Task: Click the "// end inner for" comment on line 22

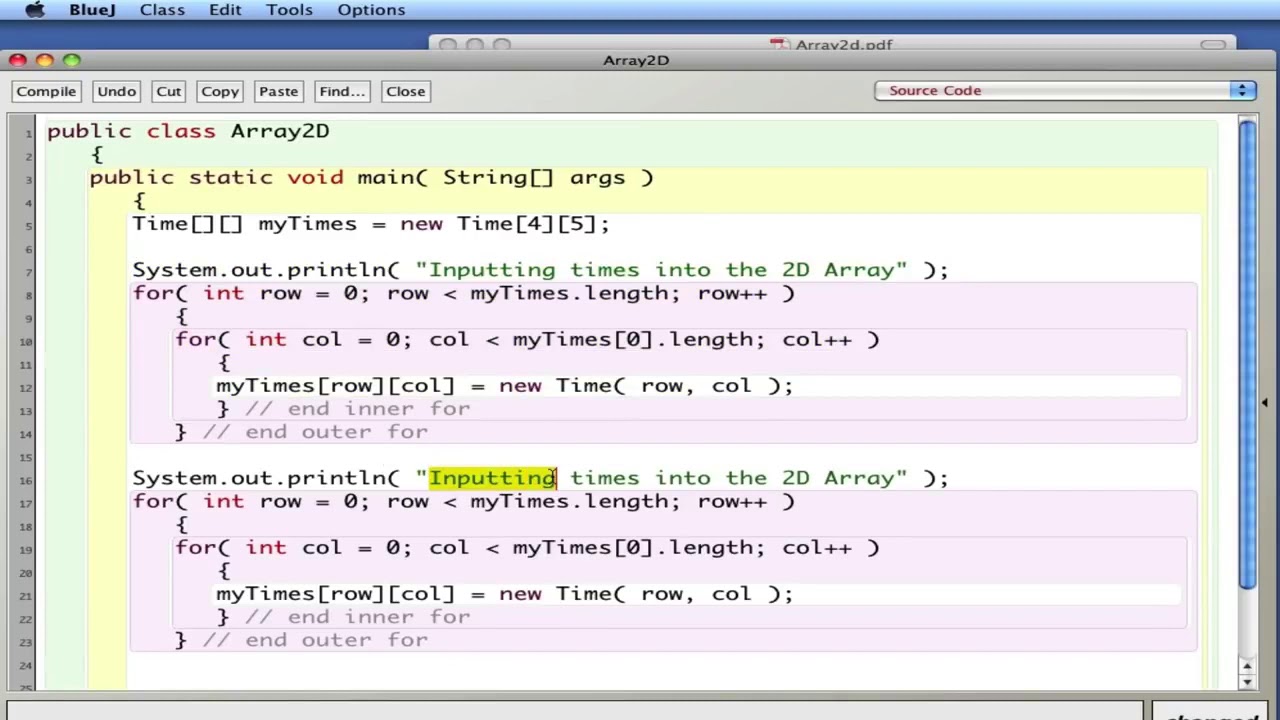Action: 357,616
